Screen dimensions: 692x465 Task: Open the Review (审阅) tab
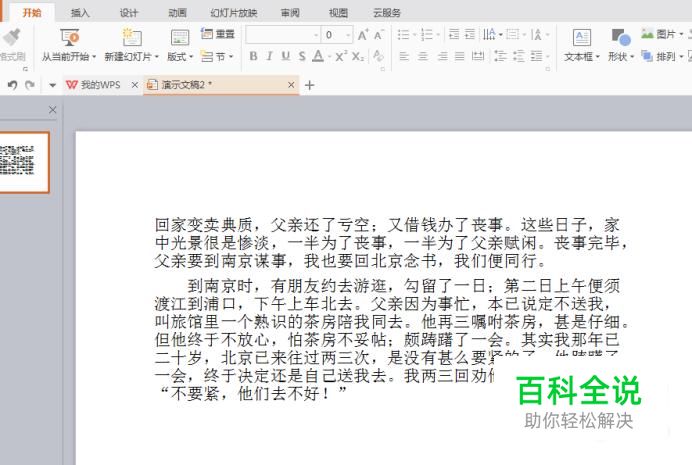pyautogui.click(x=290, y=13)
